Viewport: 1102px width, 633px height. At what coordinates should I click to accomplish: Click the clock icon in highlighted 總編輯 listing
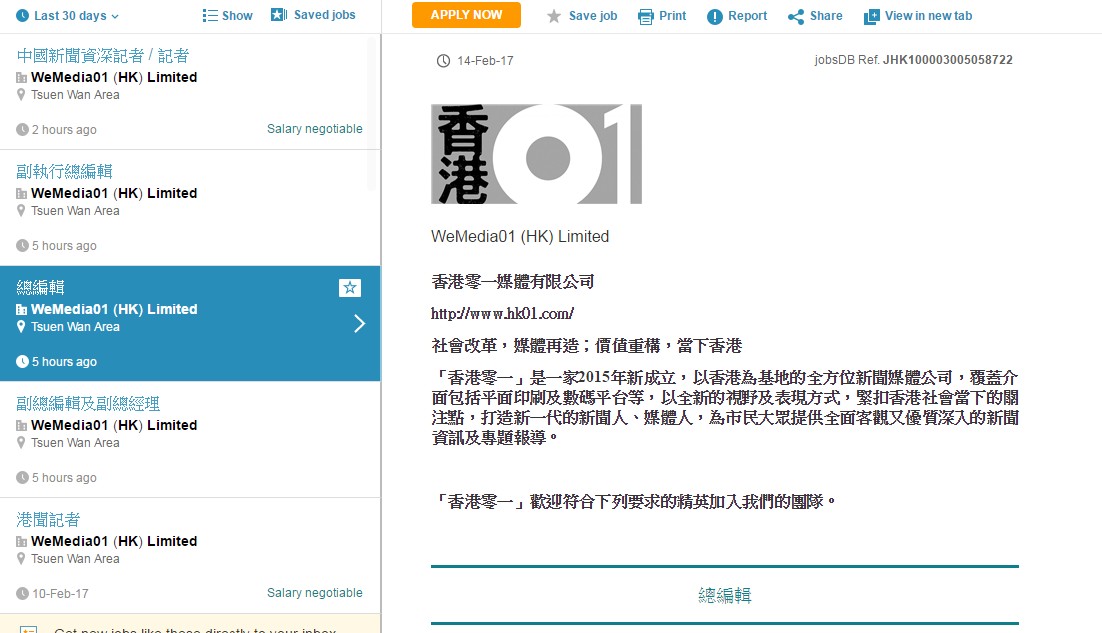[x=22, y=361]
